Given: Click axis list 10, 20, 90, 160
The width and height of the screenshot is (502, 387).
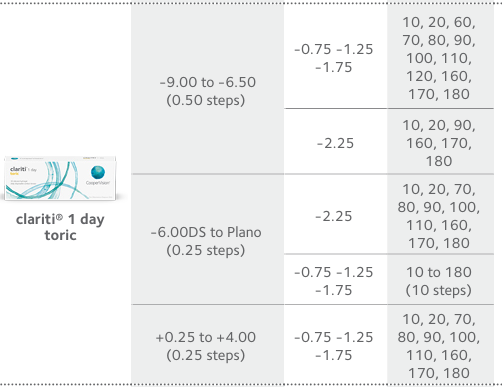Looking at the screenshot, I should 439,143.
